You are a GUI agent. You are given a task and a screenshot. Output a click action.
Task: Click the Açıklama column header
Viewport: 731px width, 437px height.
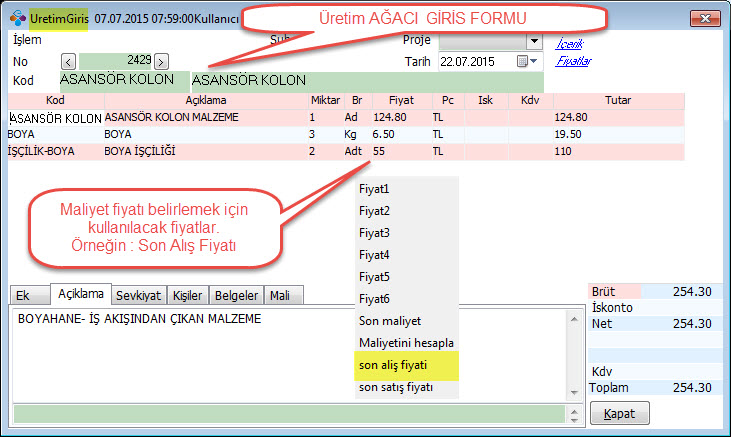(206, 100)
